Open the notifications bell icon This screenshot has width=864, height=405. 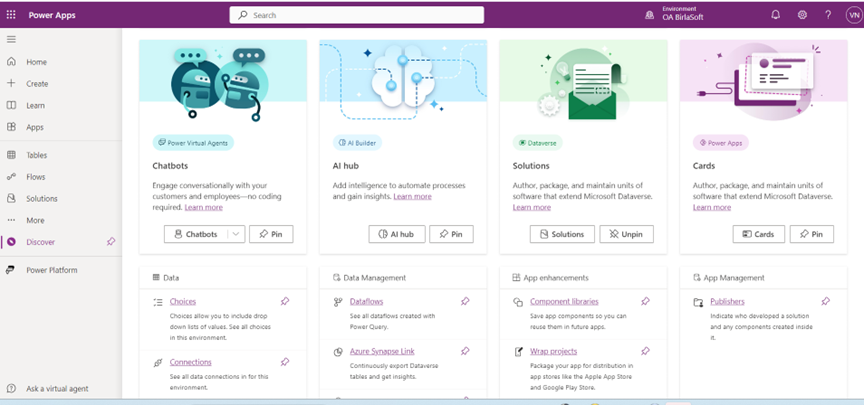pos(775,15)
